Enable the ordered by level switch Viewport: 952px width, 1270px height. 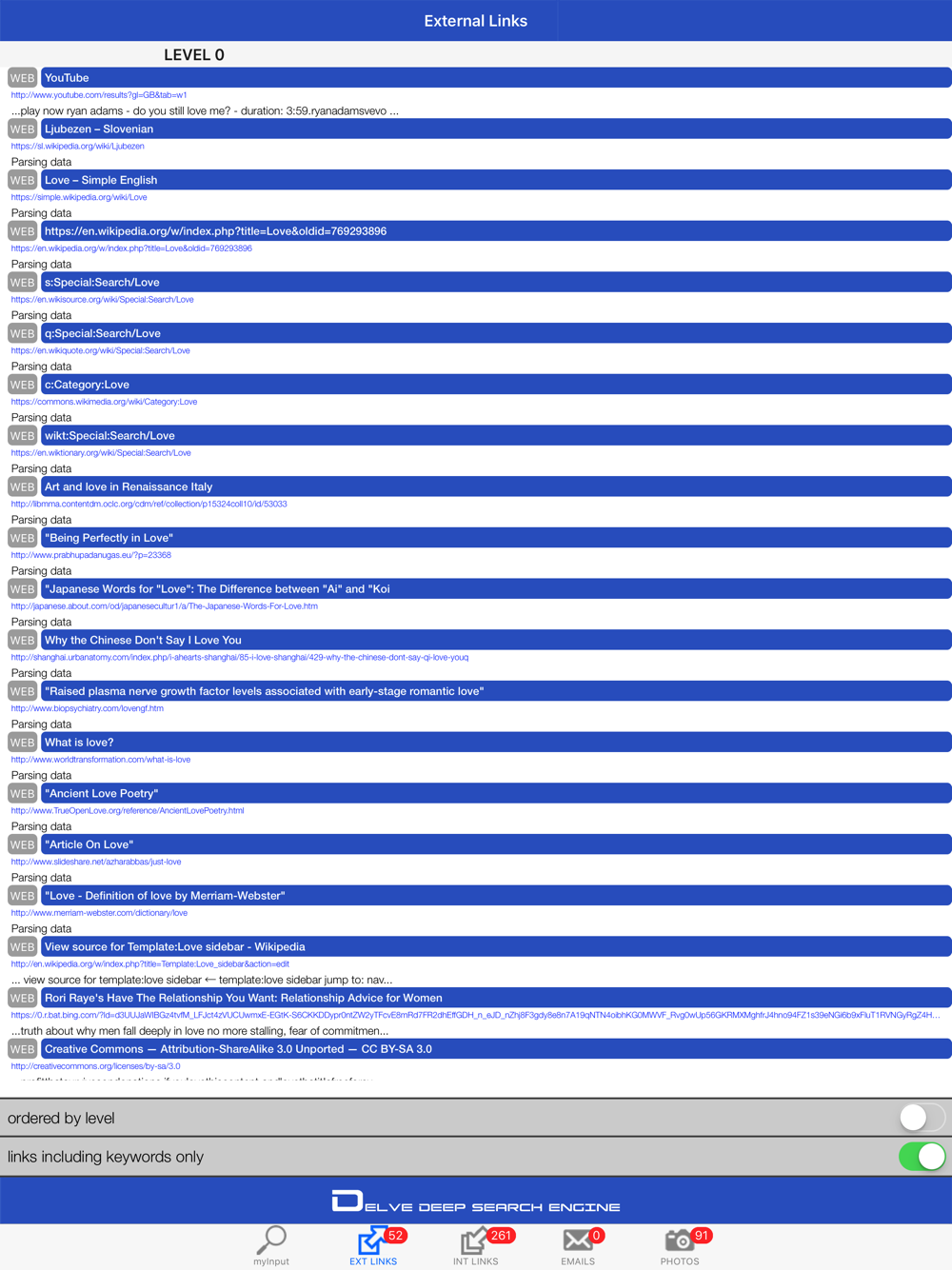click(922, 1118)
